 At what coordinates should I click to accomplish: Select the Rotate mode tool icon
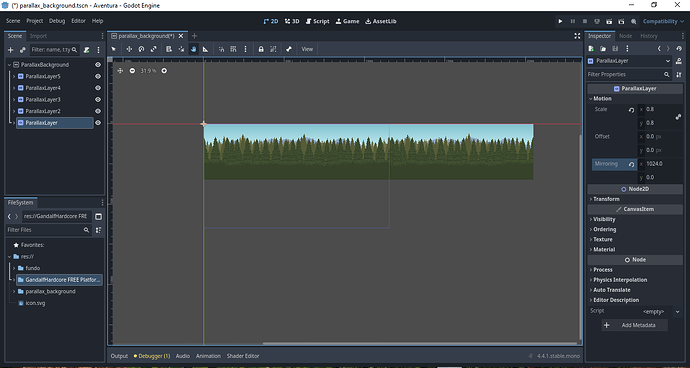point(141,49)
